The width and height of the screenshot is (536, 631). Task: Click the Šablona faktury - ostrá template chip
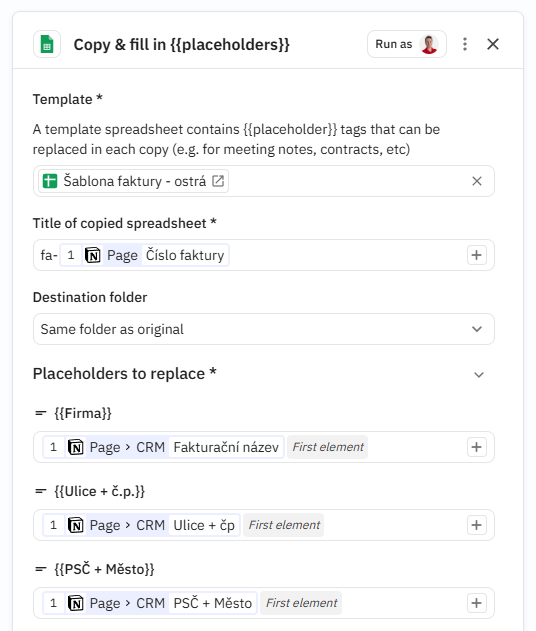pos(134,181)
